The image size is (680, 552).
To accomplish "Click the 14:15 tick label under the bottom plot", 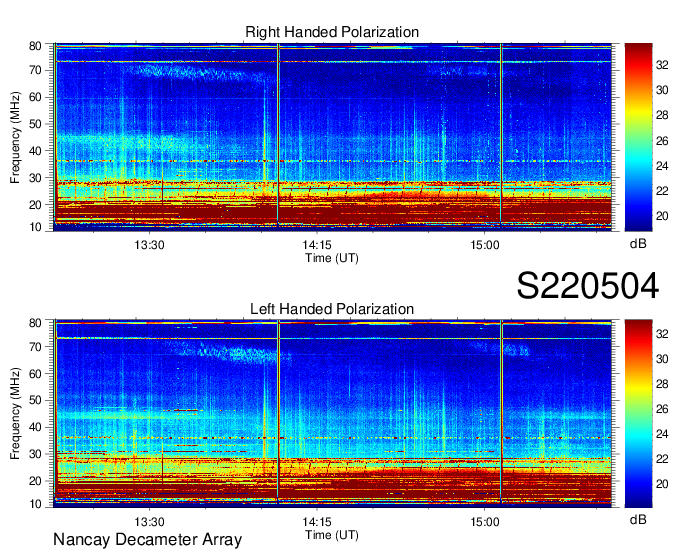I will pyautogui.click(x=317, y=522).
